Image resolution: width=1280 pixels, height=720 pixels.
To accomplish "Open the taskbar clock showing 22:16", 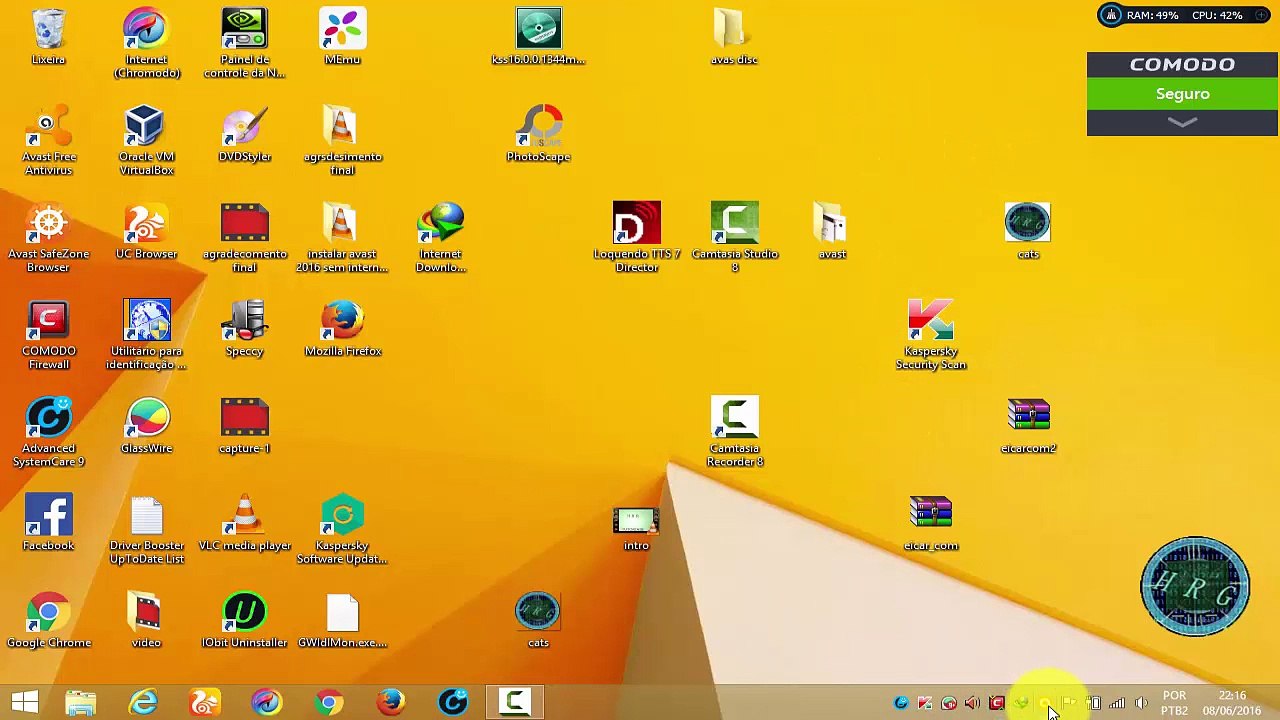I will (x=1232, y=703).
